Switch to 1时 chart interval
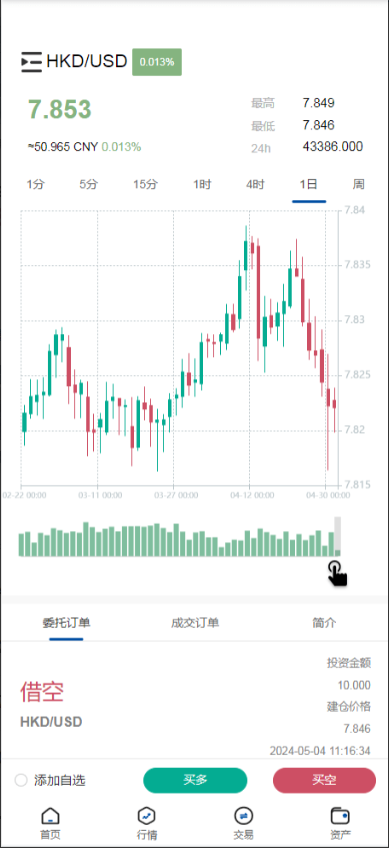This screenshot has width=389, height=848. 202,184
